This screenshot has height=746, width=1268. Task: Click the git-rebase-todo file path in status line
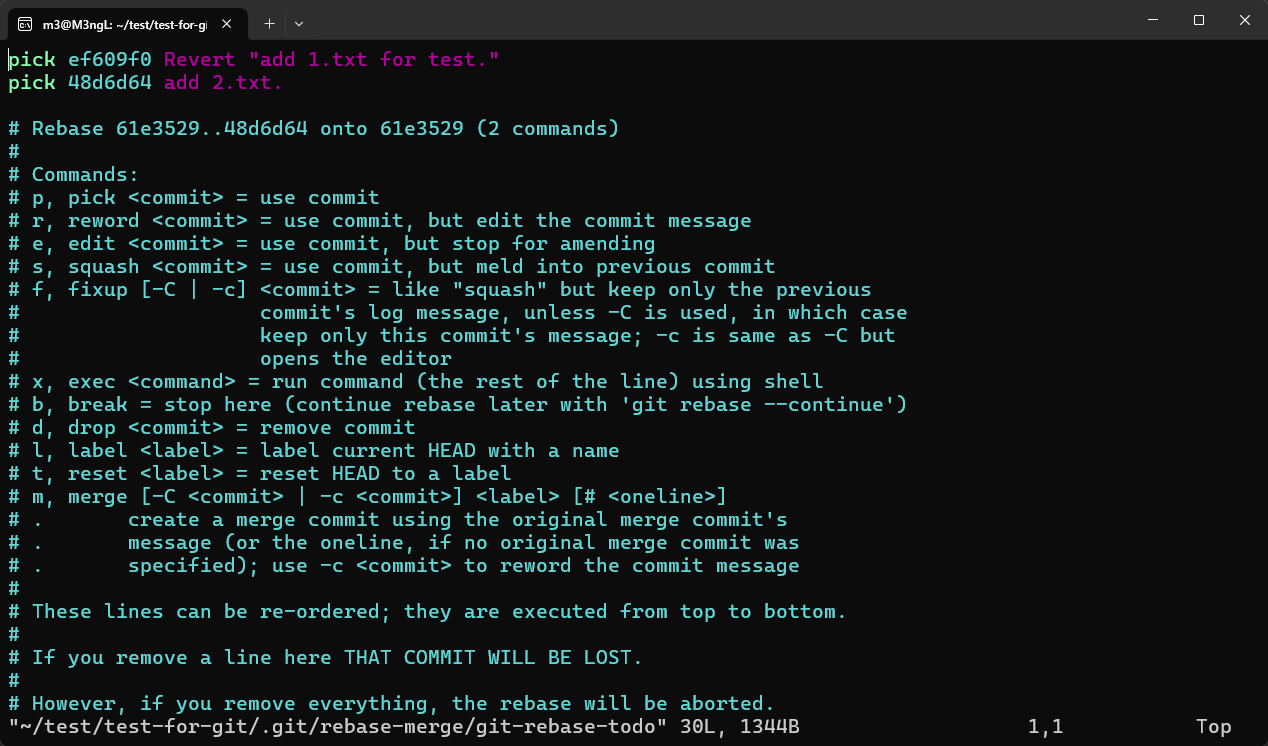(x=338, y=727)
